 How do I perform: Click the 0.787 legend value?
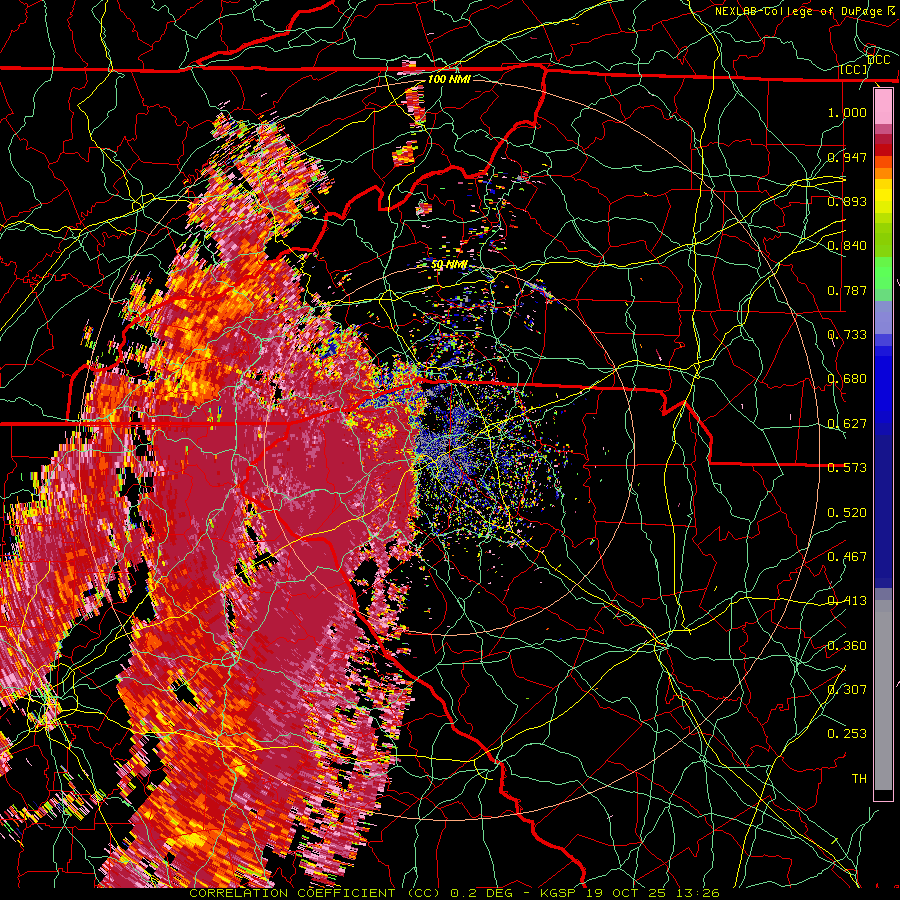tap(847, 290)
